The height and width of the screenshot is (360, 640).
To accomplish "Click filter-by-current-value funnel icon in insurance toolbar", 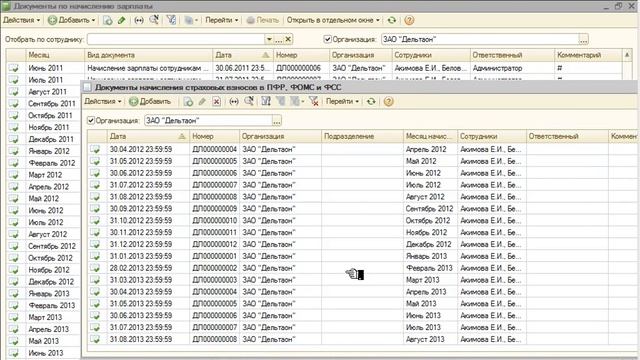I will click(x=281, y=102).
